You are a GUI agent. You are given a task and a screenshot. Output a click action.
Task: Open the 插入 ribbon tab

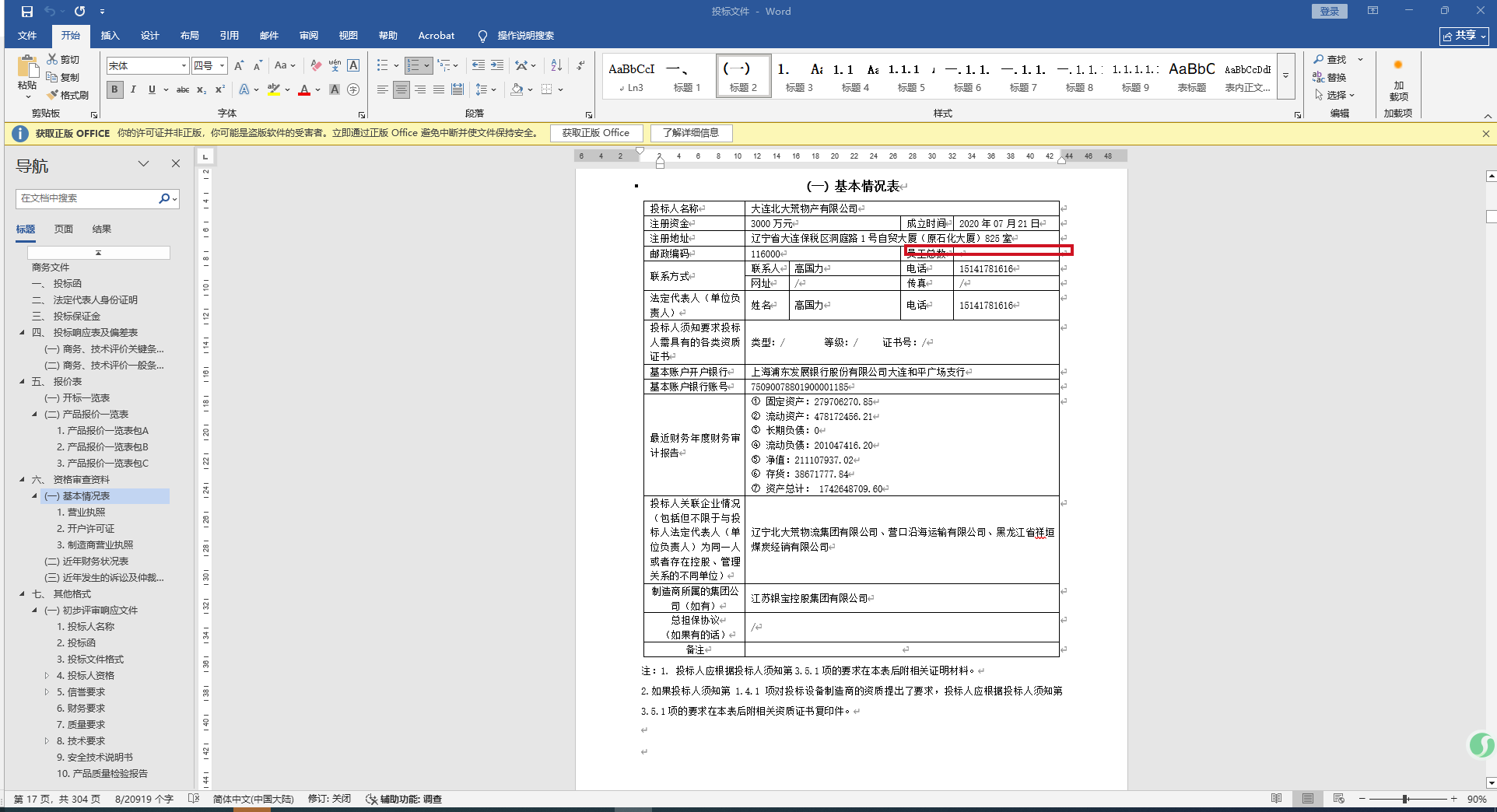[110, 36]
